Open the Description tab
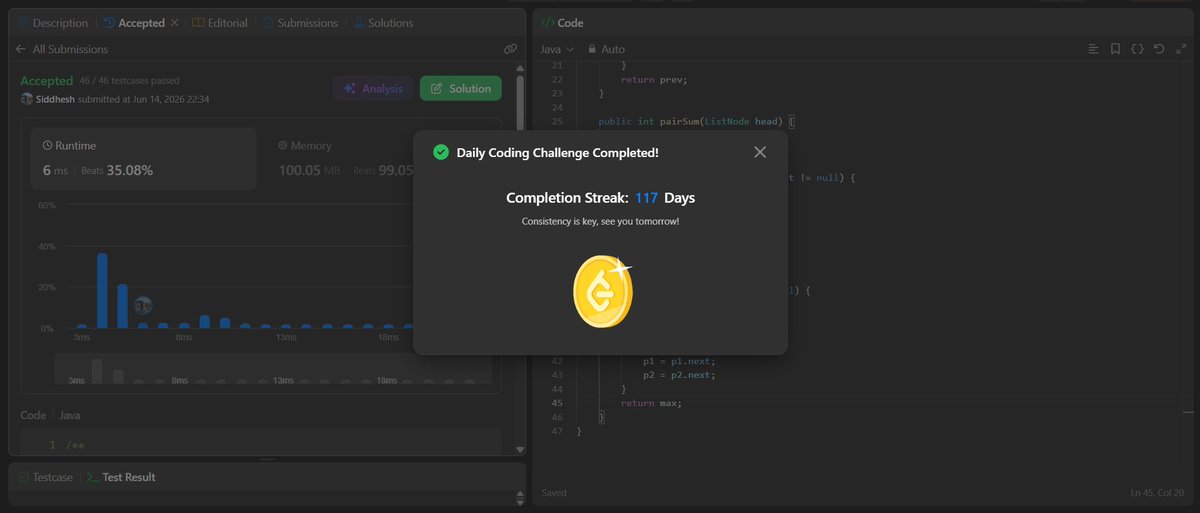Screen dimensions: 1200x513 click(52, 22)
